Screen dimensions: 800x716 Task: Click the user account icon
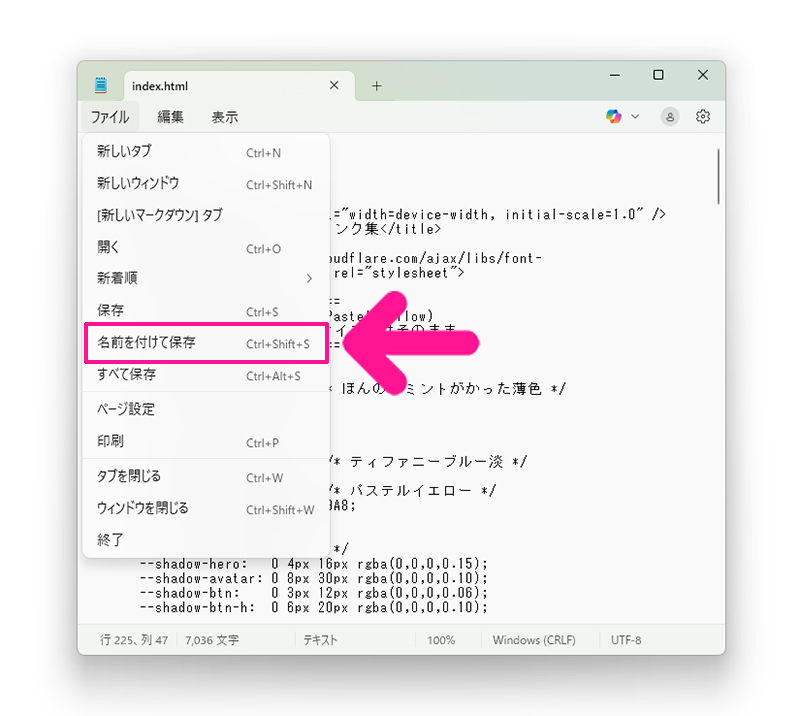click(670, 117)
